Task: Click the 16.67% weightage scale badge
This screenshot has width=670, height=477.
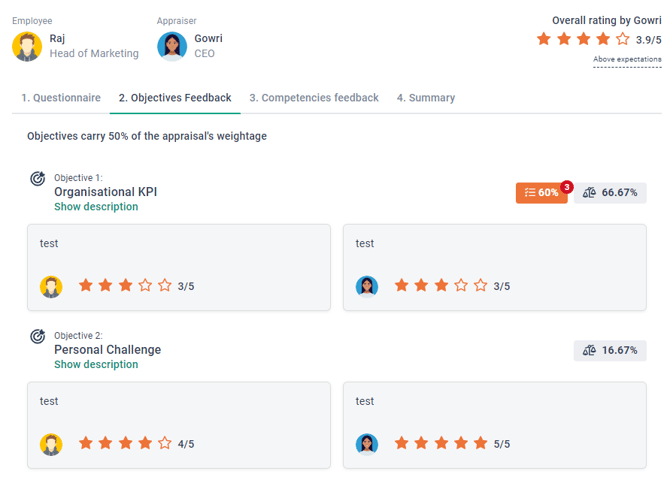Action: click(x=610, y=351)
